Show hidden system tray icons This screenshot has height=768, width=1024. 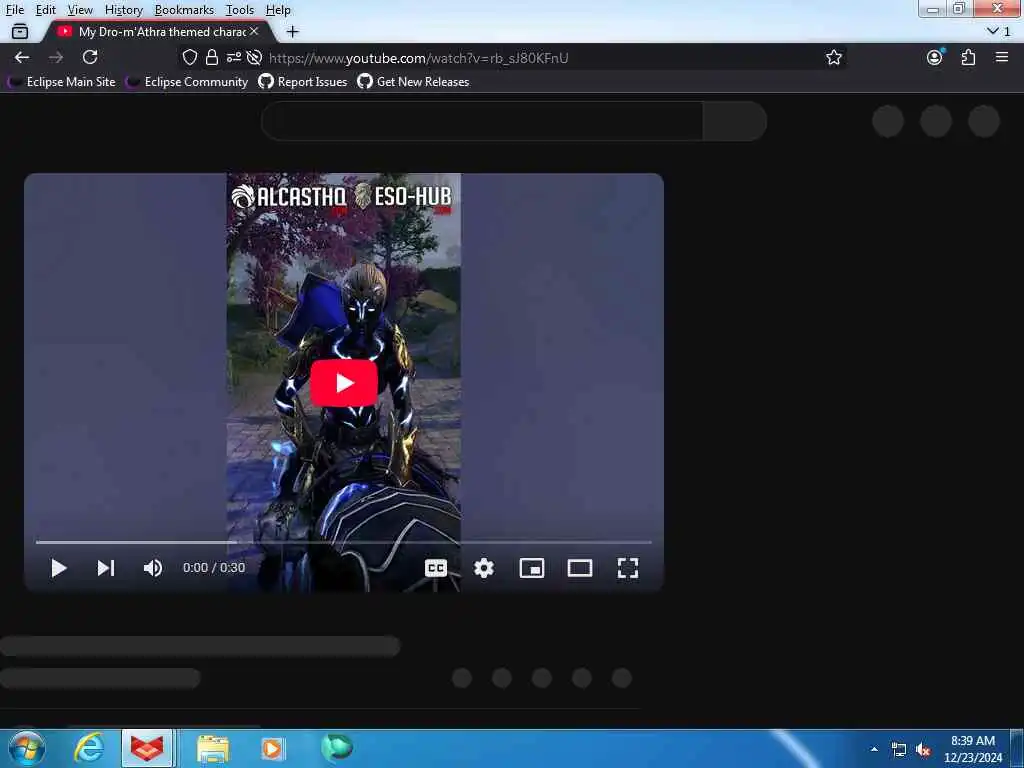coord(874,749)
